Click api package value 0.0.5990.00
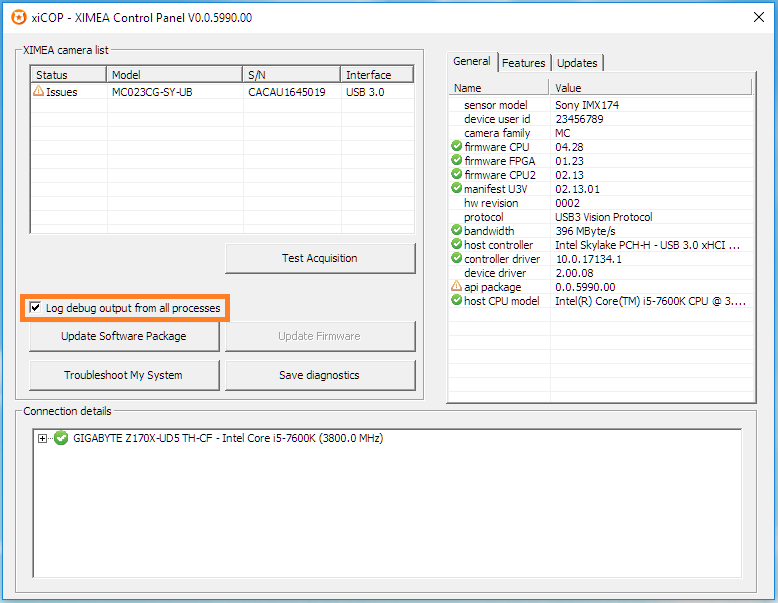This screenshot has width=778, height=603. point(585,287)
